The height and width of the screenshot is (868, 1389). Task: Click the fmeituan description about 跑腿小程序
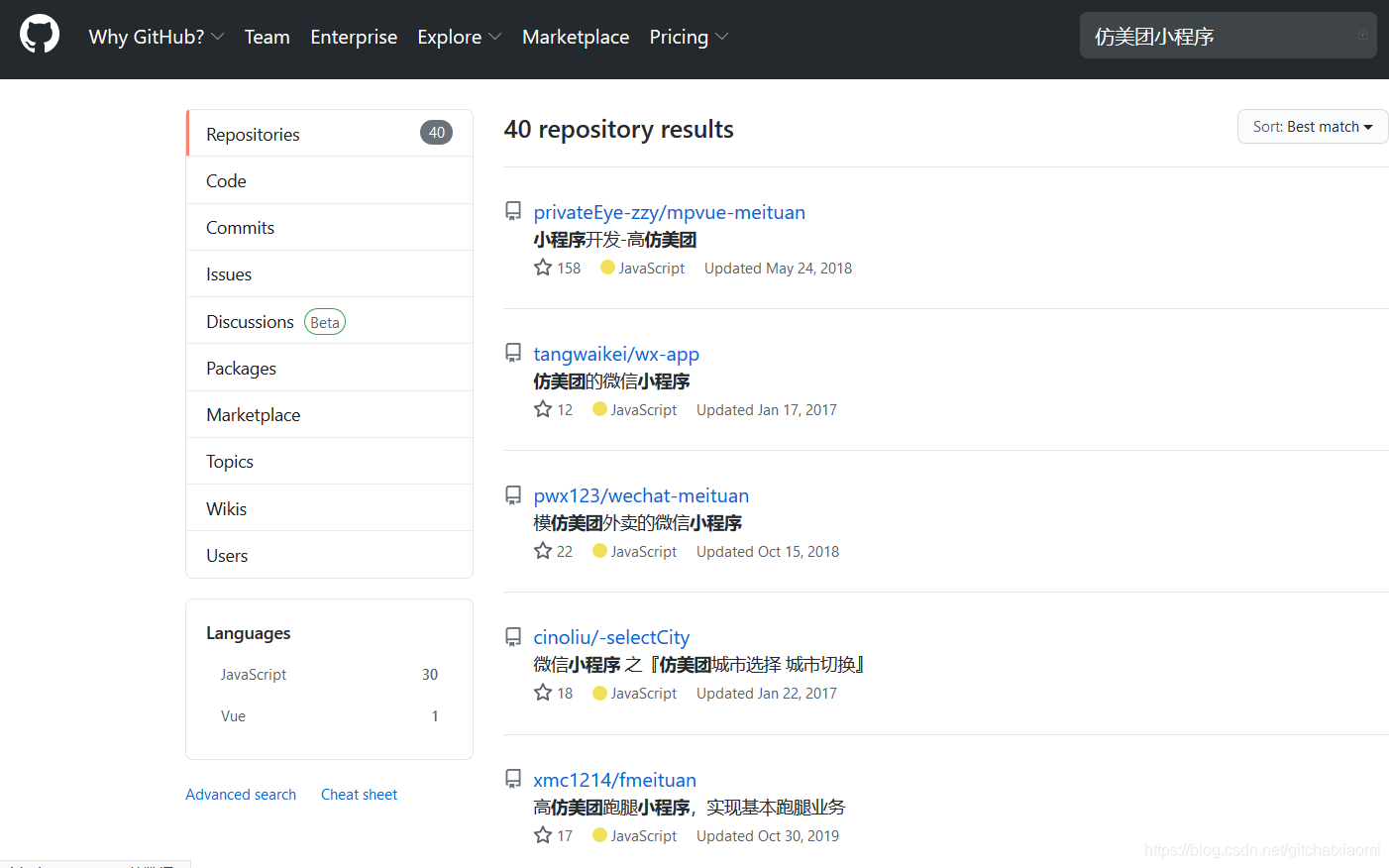pos(690,808)
